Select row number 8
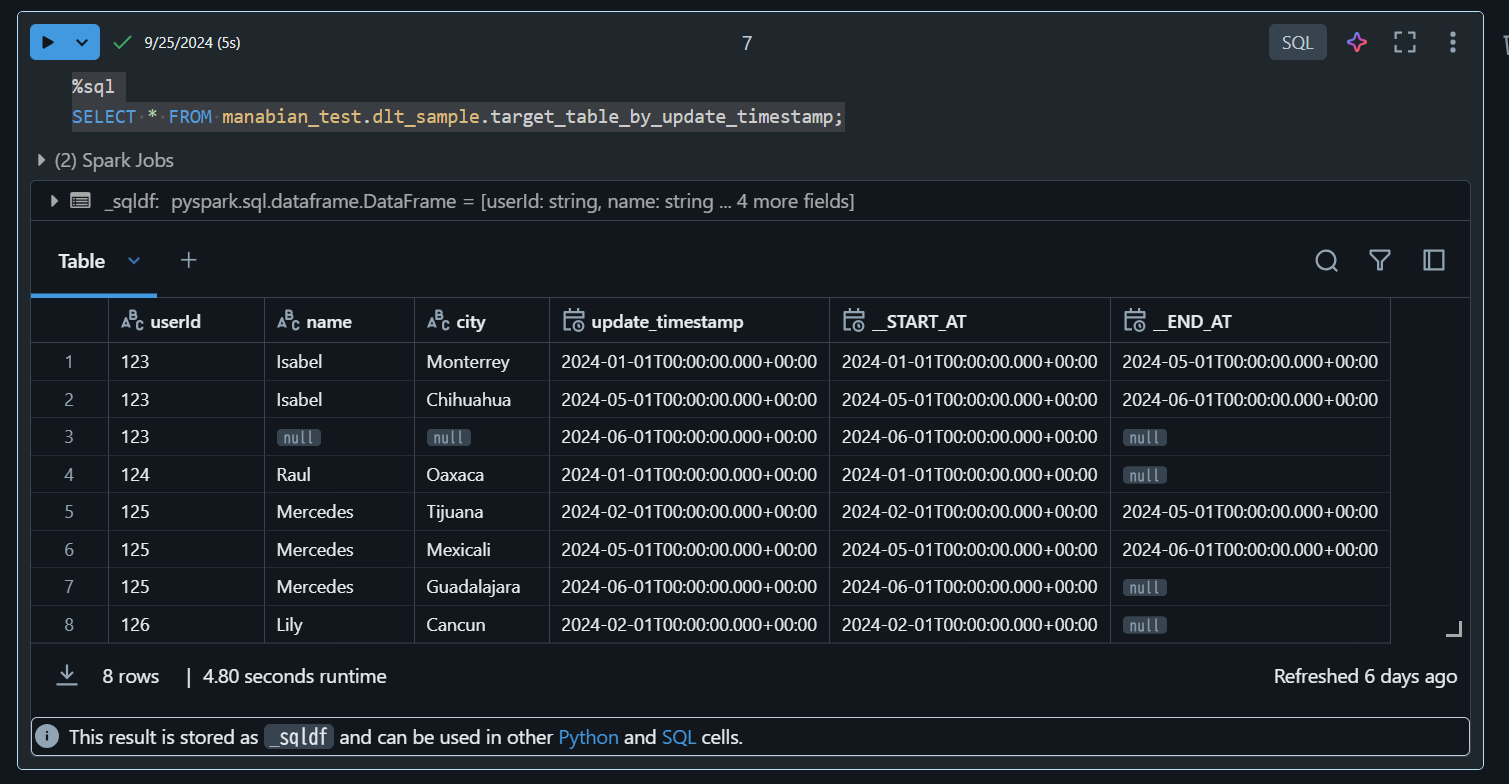 [69, 624]
